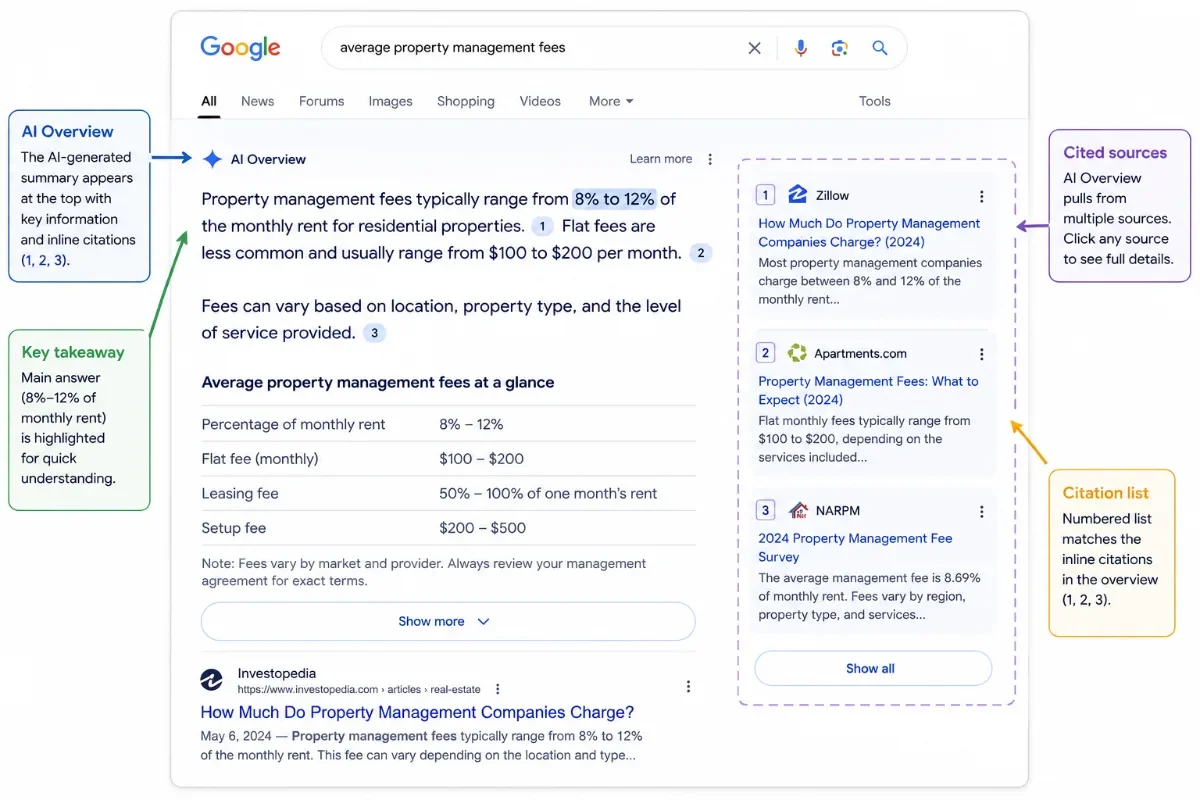This screenshot has height=800, width=1200.
Task: Switch to the News tab
Action: (257, 101)
